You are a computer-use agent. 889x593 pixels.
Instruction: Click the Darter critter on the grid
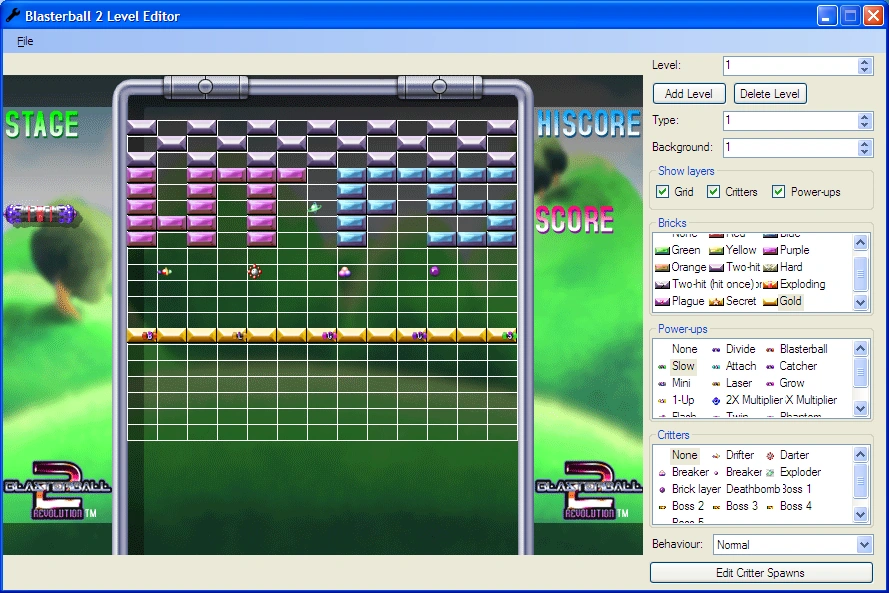(x=255, y=272)
